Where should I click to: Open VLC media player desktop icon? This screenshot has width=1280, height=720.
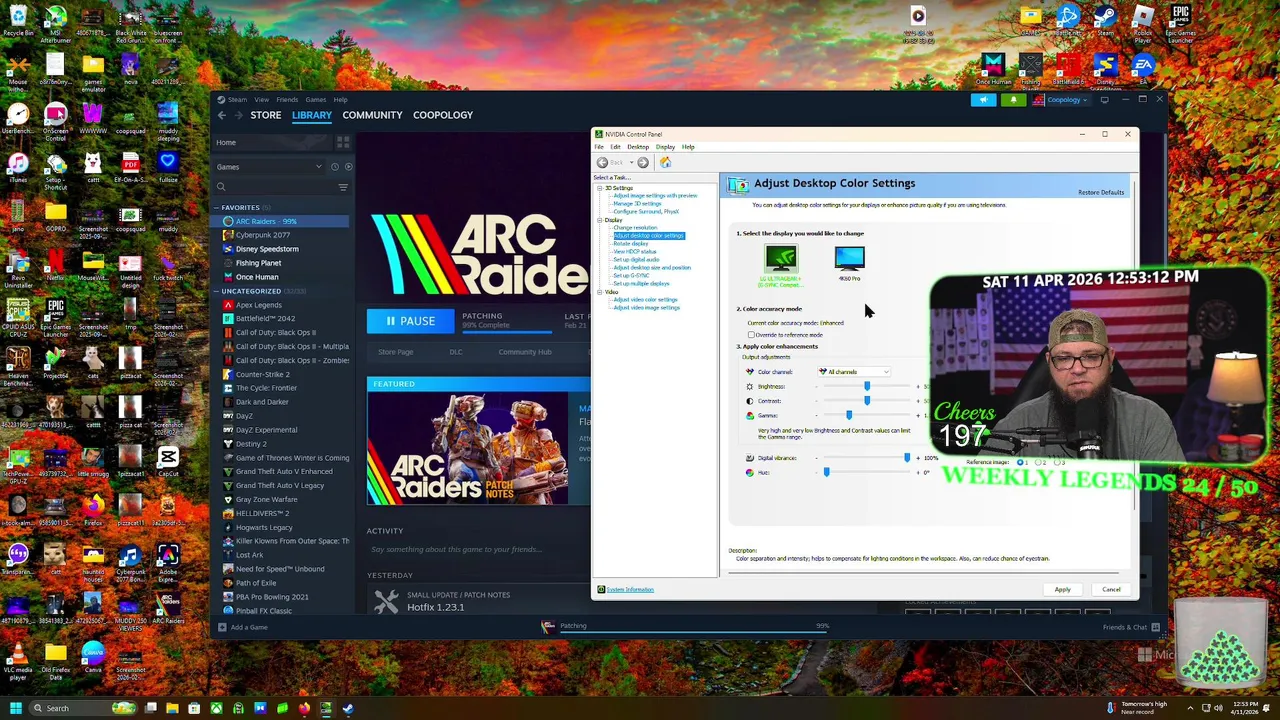click(18, 661)
